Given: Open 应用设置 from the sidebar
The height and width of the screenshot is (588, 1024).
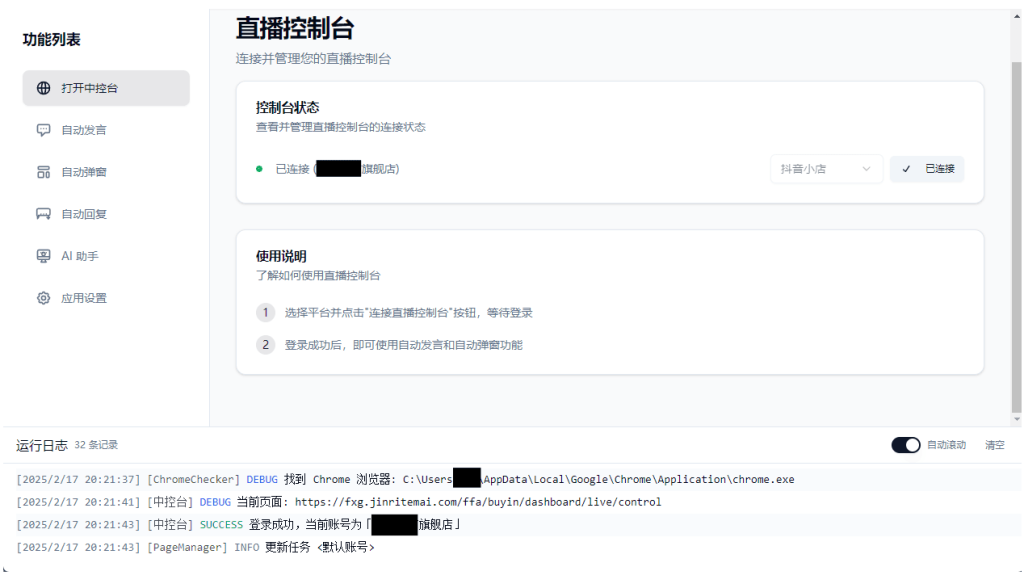Looking at the screenshot, I should (x=106, y=298).
